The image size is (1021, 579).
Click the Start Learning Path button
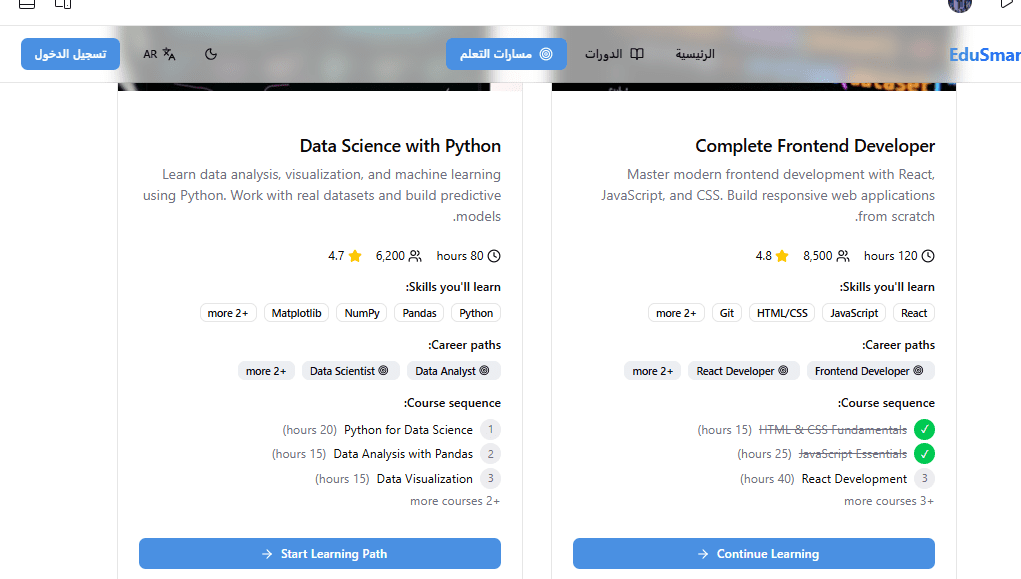coord(320,553)
